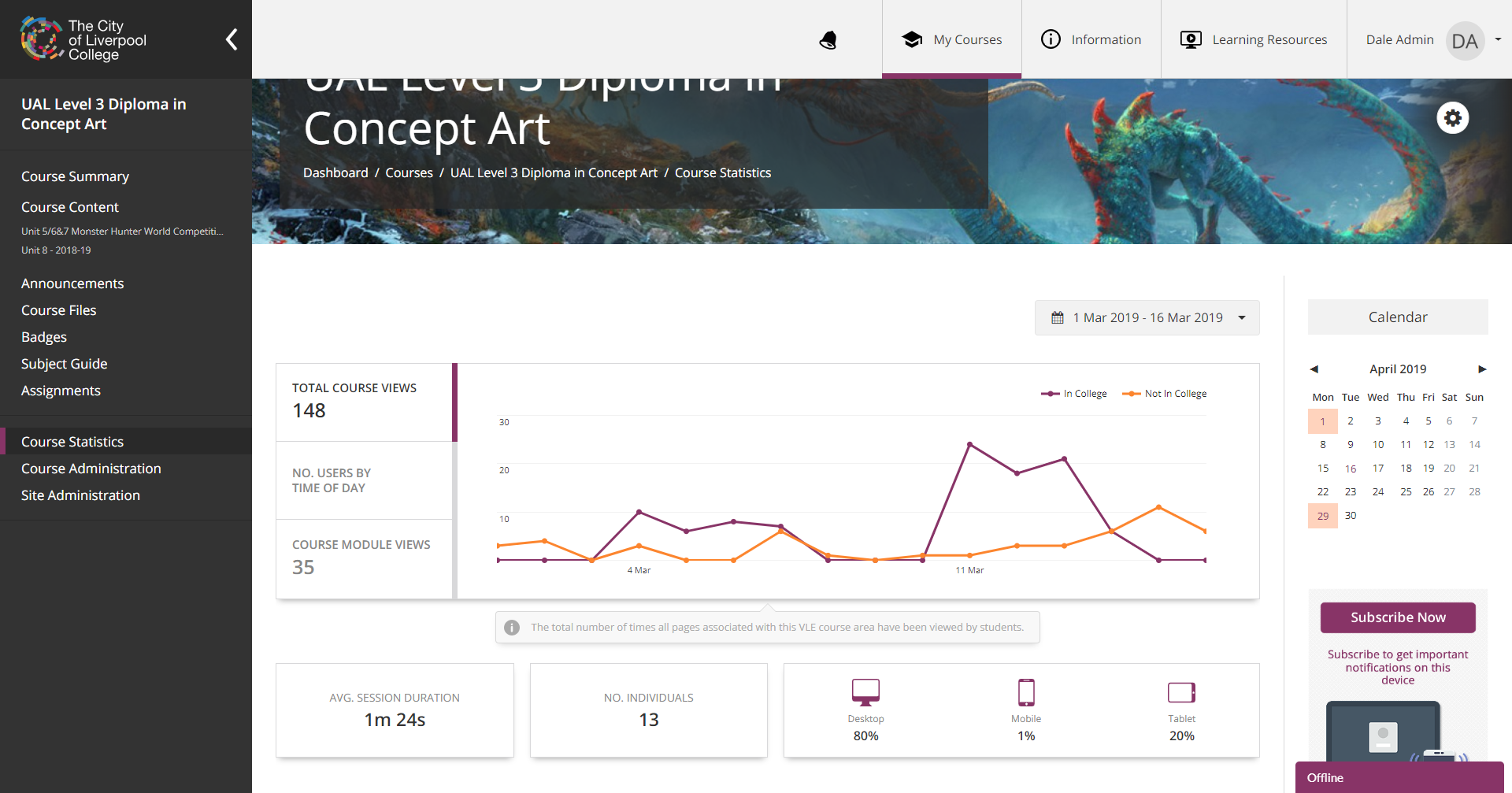Expand the Dale Admin user menu arrow
1512x793 pixels.
(x=1498, y=39)
